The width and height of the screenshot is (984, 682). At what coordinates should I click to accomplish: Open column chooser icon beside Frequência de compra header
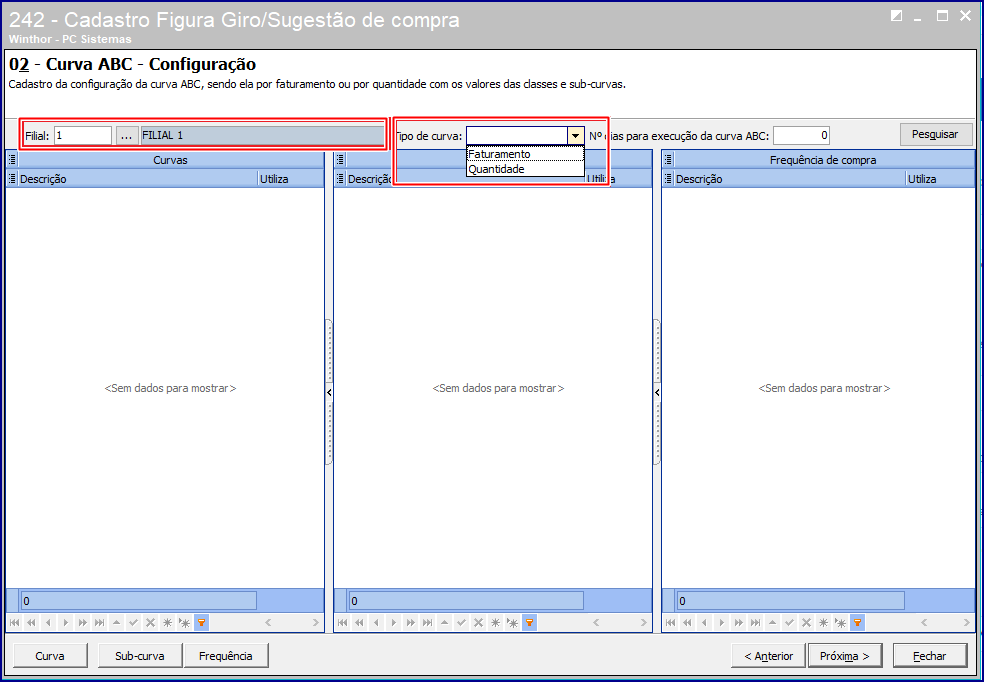coord(668,160)
